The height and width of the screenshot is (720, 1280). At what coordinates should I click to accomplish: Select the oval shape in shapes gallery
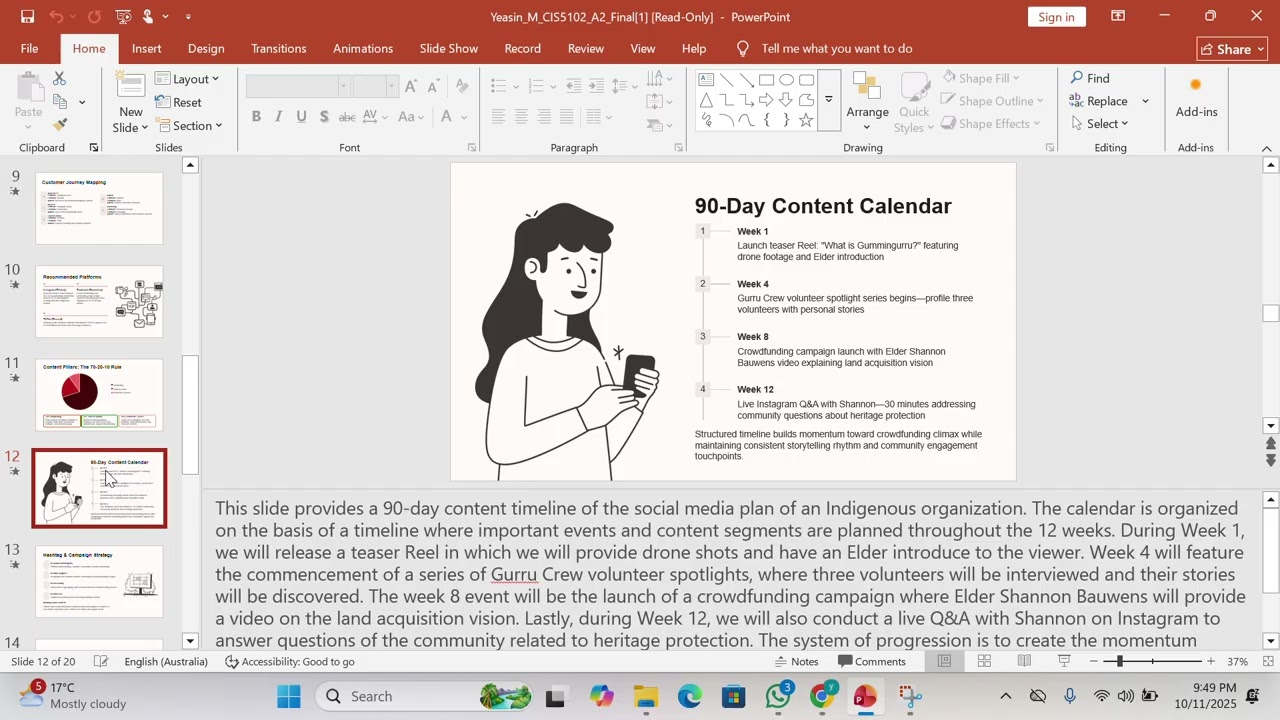pos(786,80)
